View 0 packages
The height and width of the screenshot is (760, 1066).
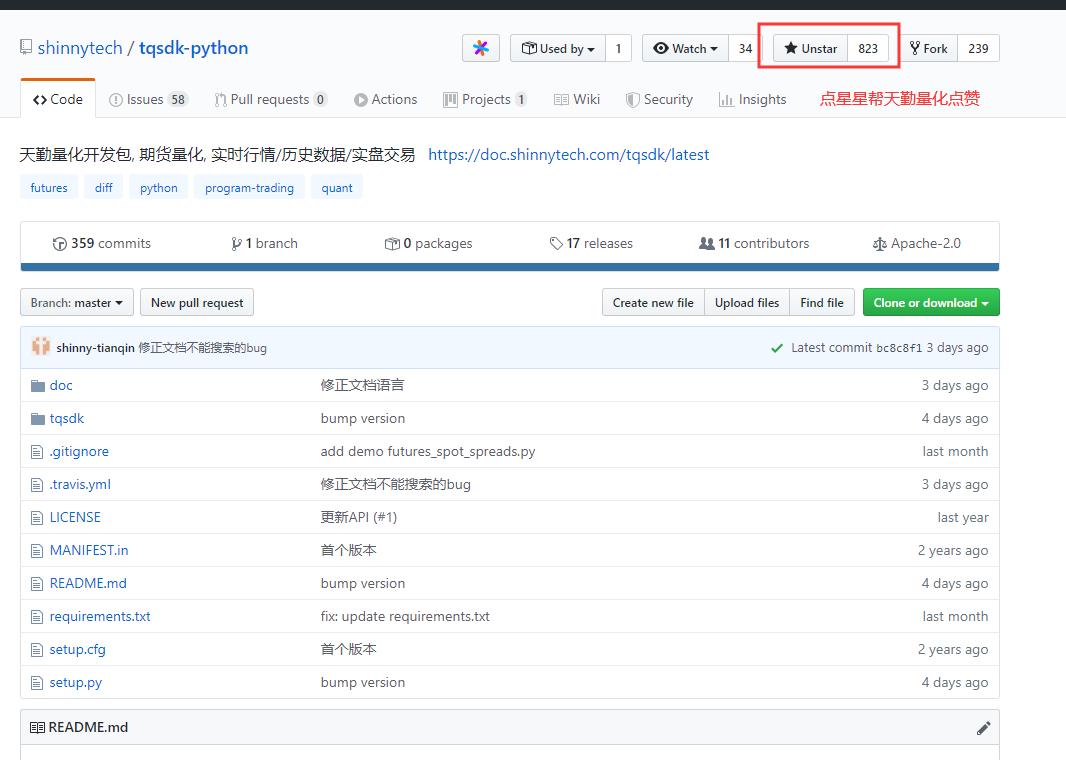(x=428, y=243)
